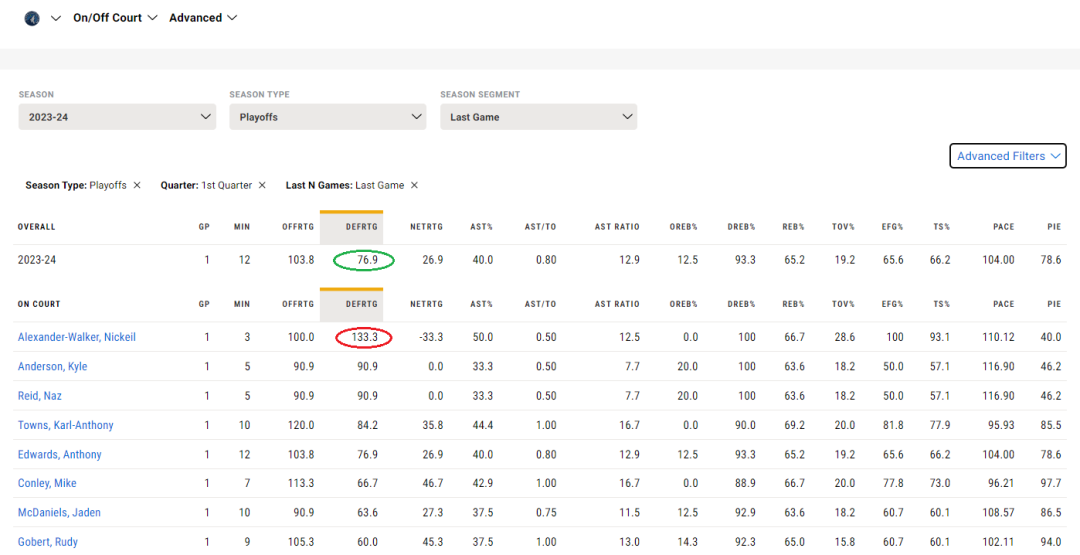The width and height of the screenshot is (1080, 555).
Task: Open the Advanced stats type dropdown
Action: (x=202, y=18)
